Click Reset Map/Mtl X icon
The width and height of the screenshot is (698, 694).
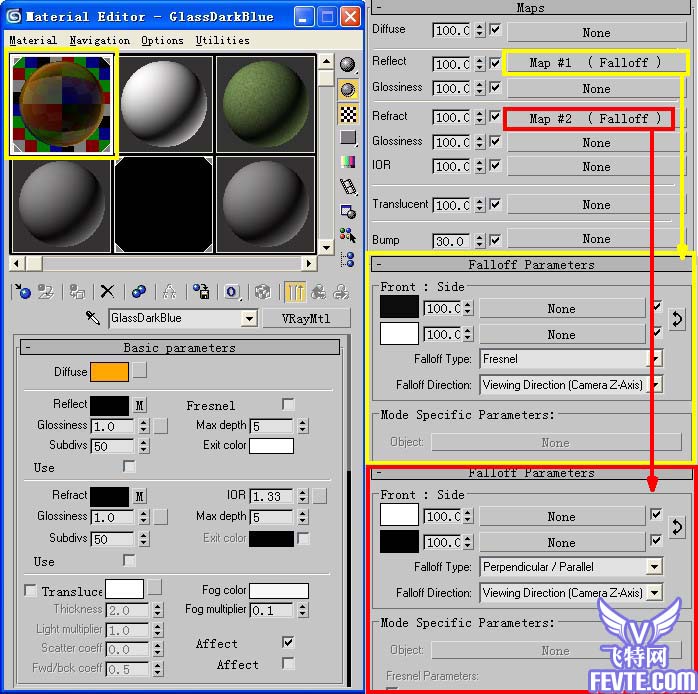tap(107, 292)
